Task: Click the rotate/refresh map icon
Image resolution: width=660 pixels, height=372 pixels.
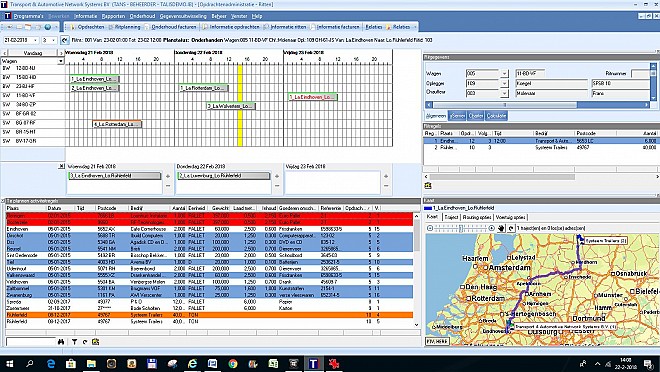Action: point(511,228)
